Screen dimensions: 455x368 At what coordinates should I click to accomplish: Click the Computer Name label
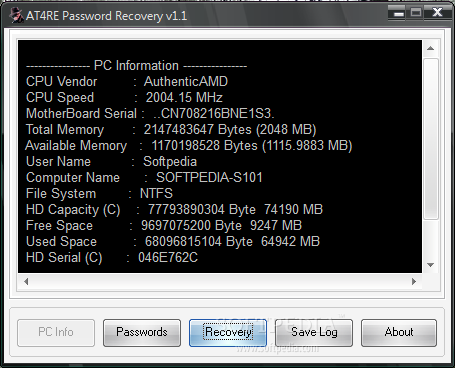(x=73, y=178)
